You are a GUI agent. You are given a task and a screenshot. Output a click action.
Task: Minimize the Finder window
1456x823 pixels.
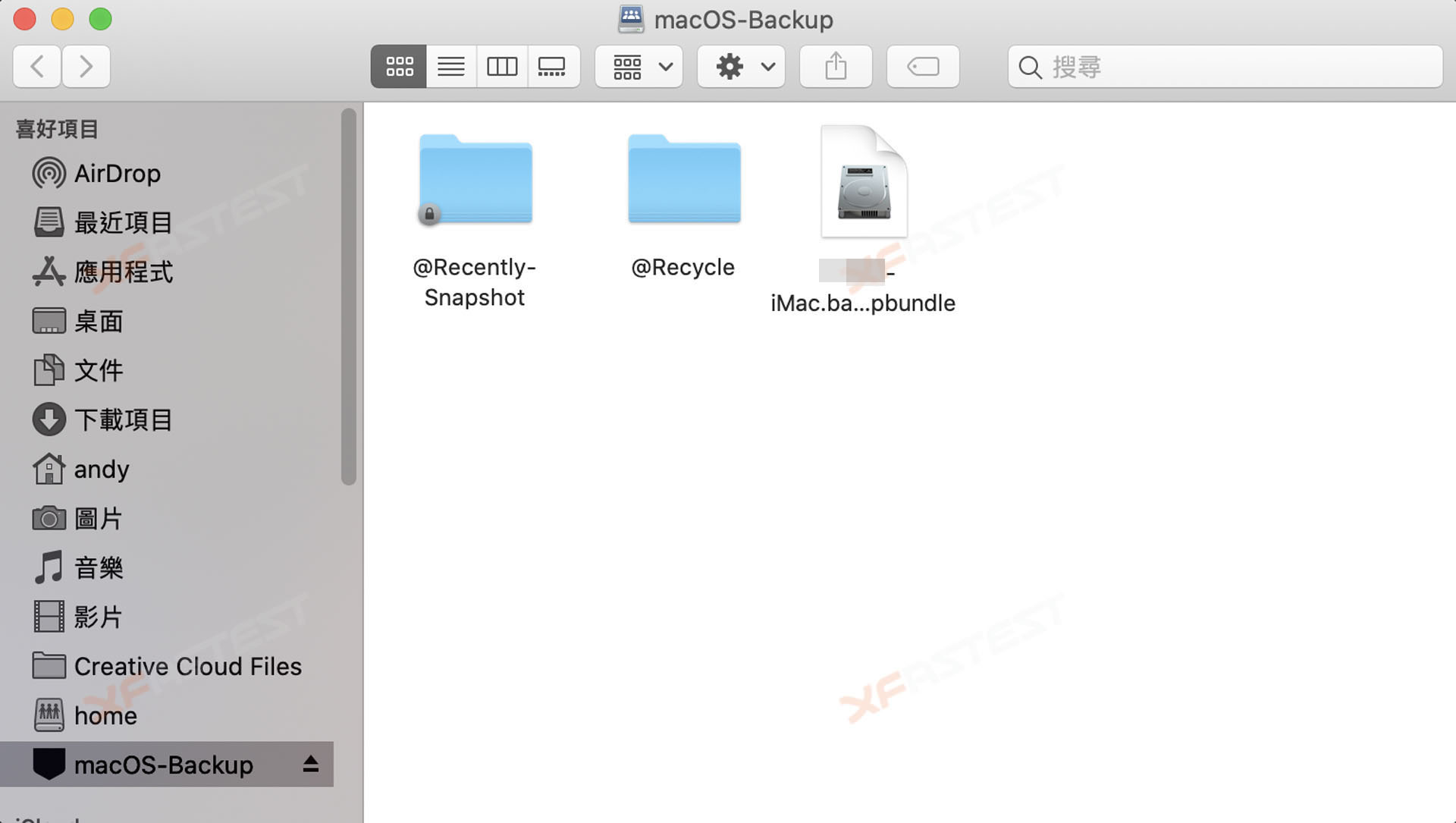click(x=63, y=19)
